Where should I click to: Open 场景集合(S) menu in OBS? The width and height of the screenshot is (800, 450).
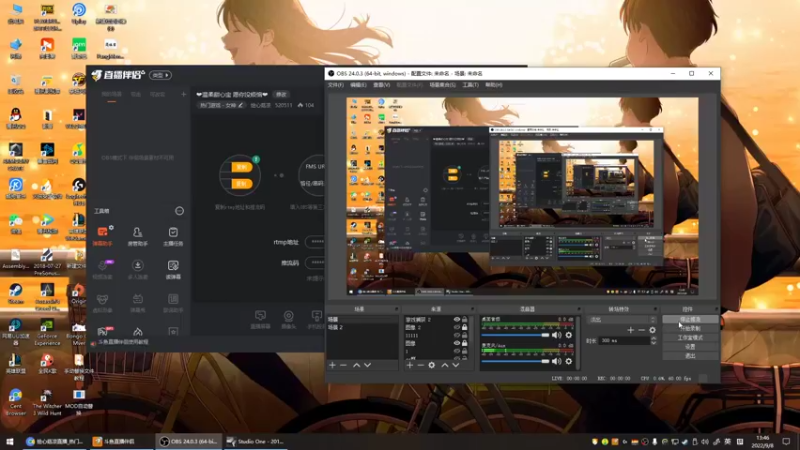(442, 85)
